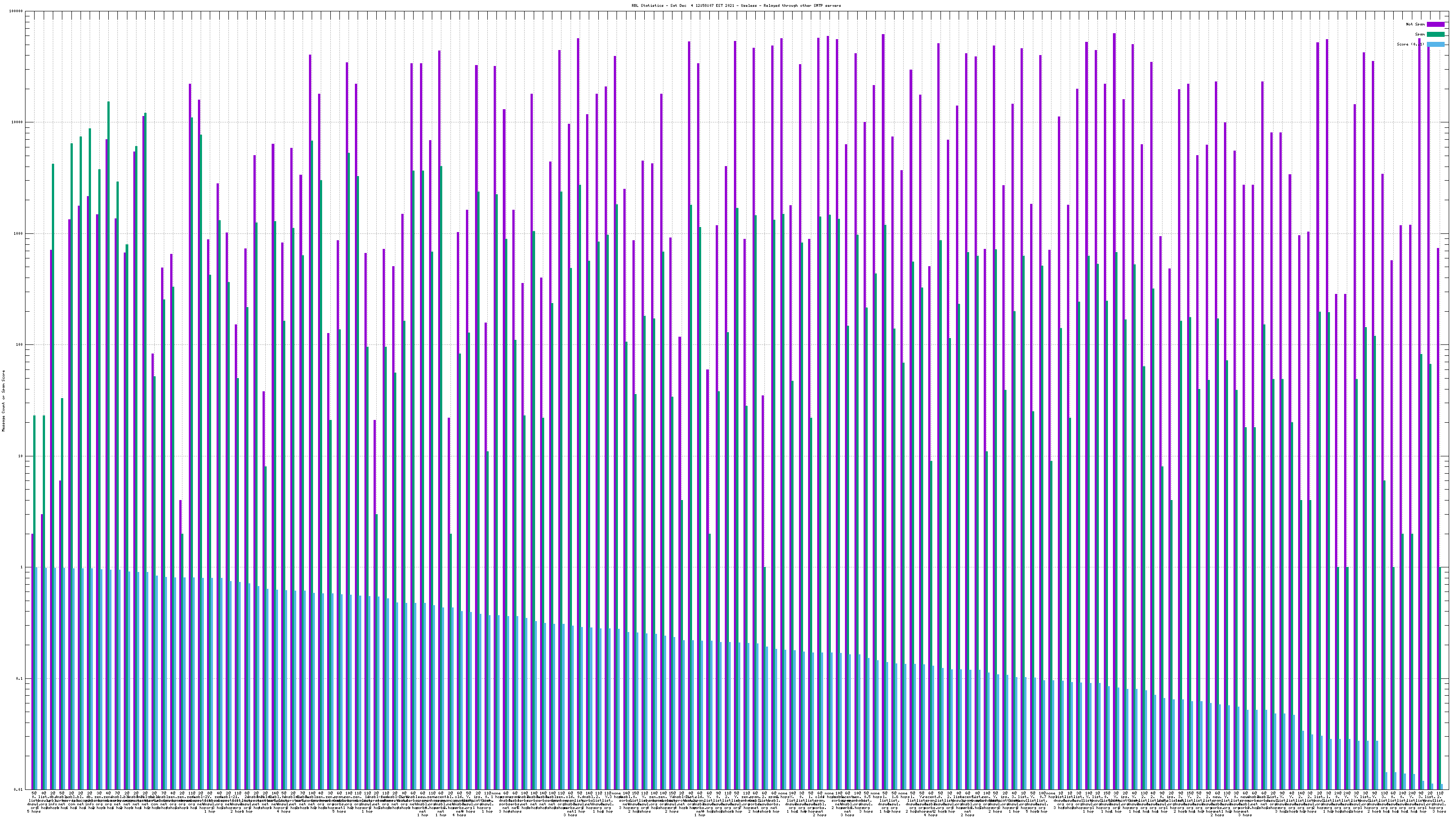The image size is (1456, 819).
Task: Click the 1 y-axis tick label
Action: [x=22, y=567]
